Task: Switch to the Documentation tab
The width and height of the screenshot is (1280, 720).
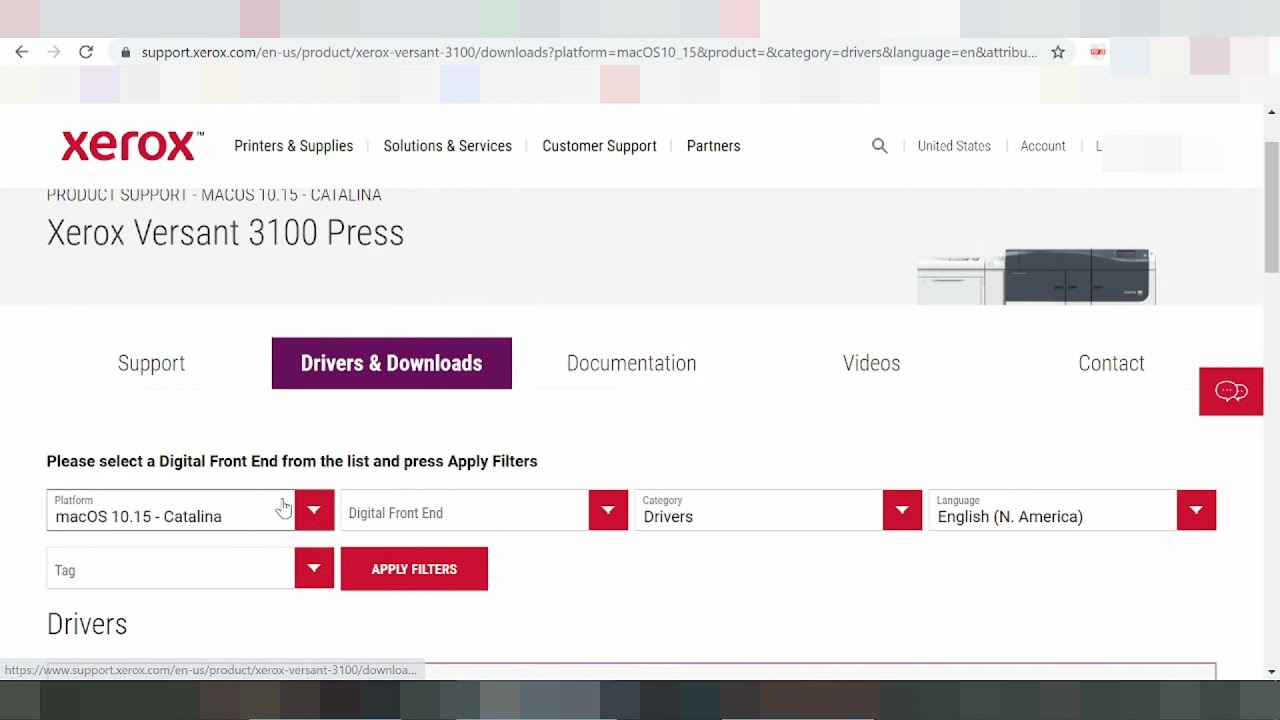Action: 632,363
